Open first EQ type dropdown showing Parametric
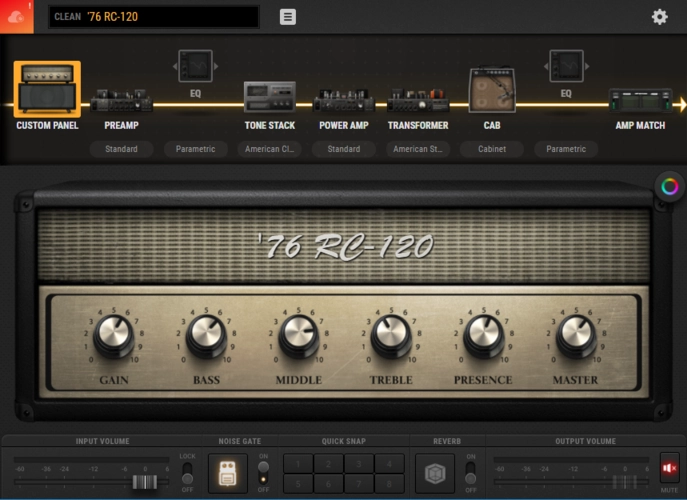687x500 pixels. click(195, 149)
